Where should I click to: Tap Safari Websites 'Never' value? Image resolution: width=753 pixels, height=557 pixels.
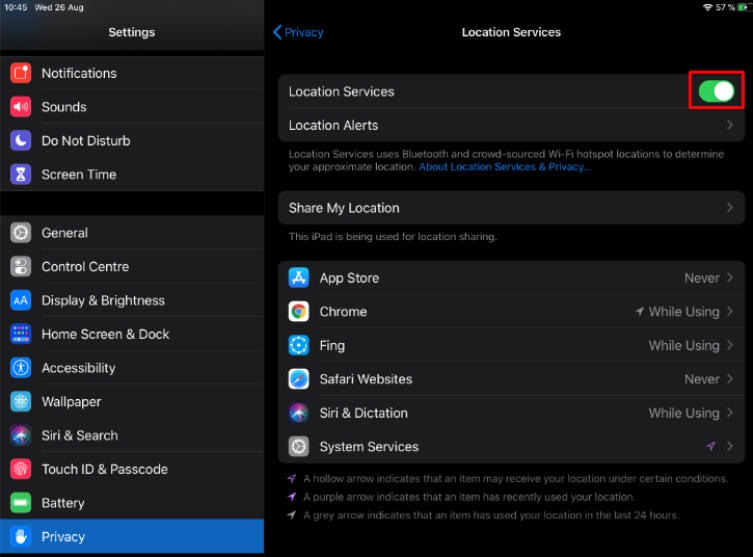[702, 379]
